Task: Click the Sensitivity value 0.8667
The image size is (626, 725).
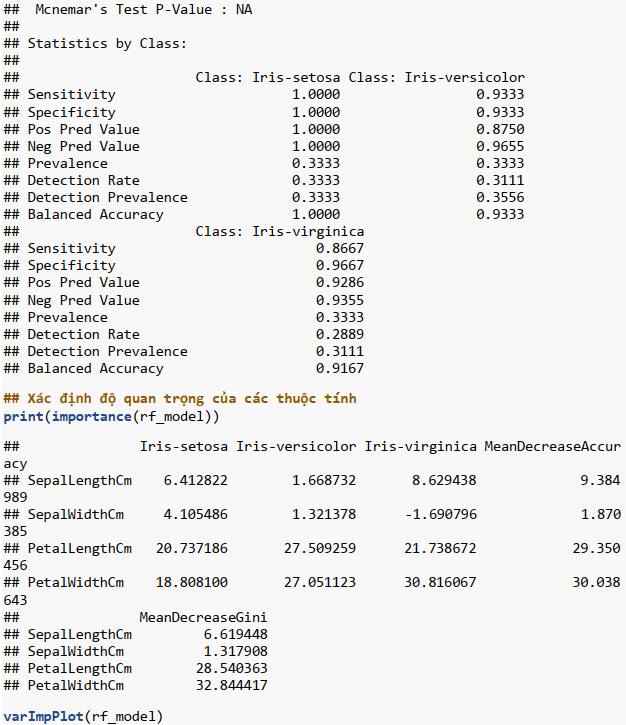Action: click(340, 248)
